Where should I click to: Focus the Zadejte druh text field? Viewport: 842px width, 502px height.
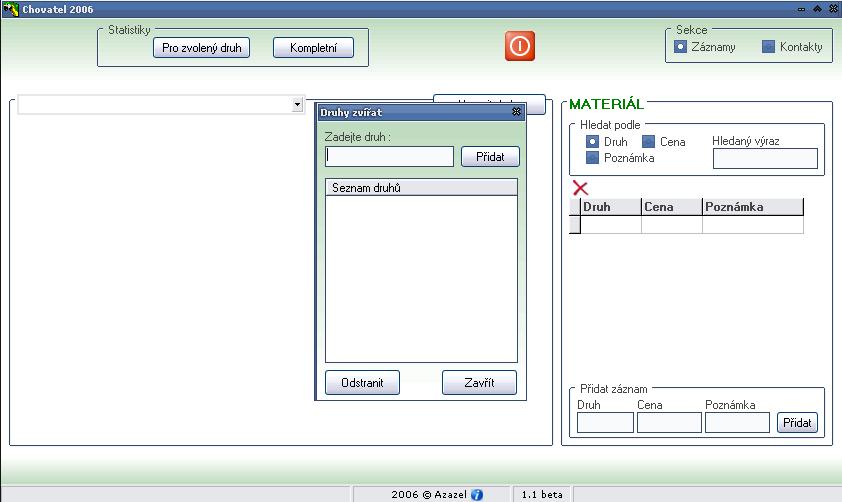pos(389,157)
